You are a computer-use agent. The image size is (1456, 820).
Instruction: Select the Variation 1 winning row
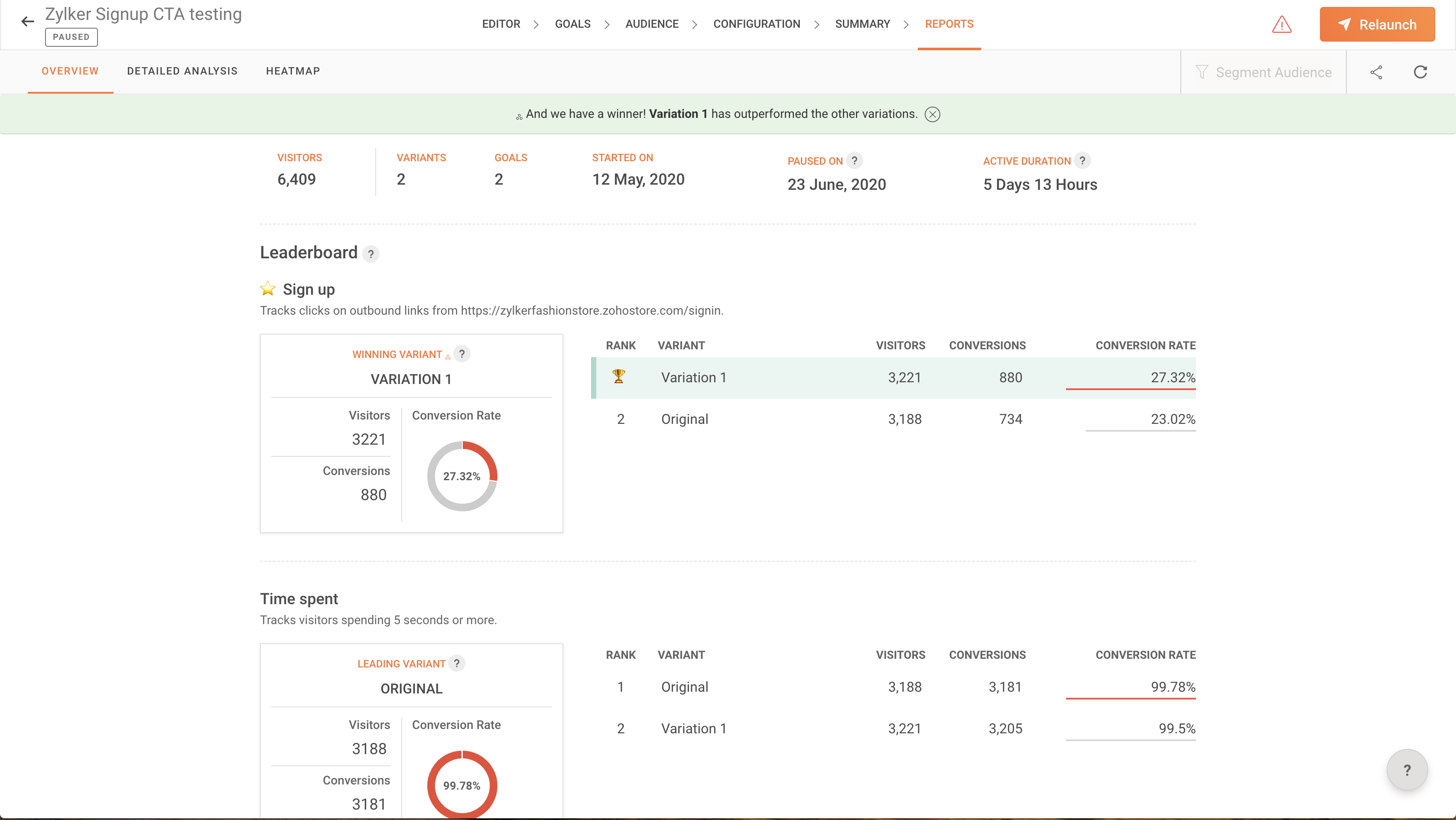pos(893,377)
